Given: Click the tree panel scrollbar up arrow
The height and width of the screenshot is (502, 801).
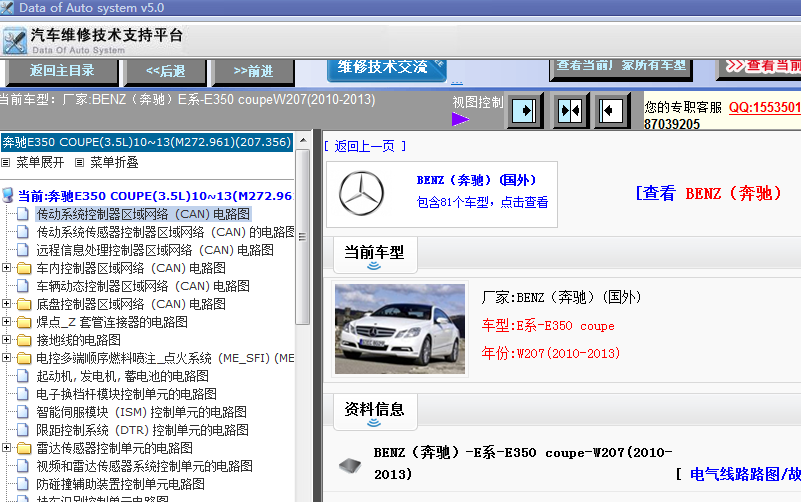Looking at the screenshot, I should 303,139.
